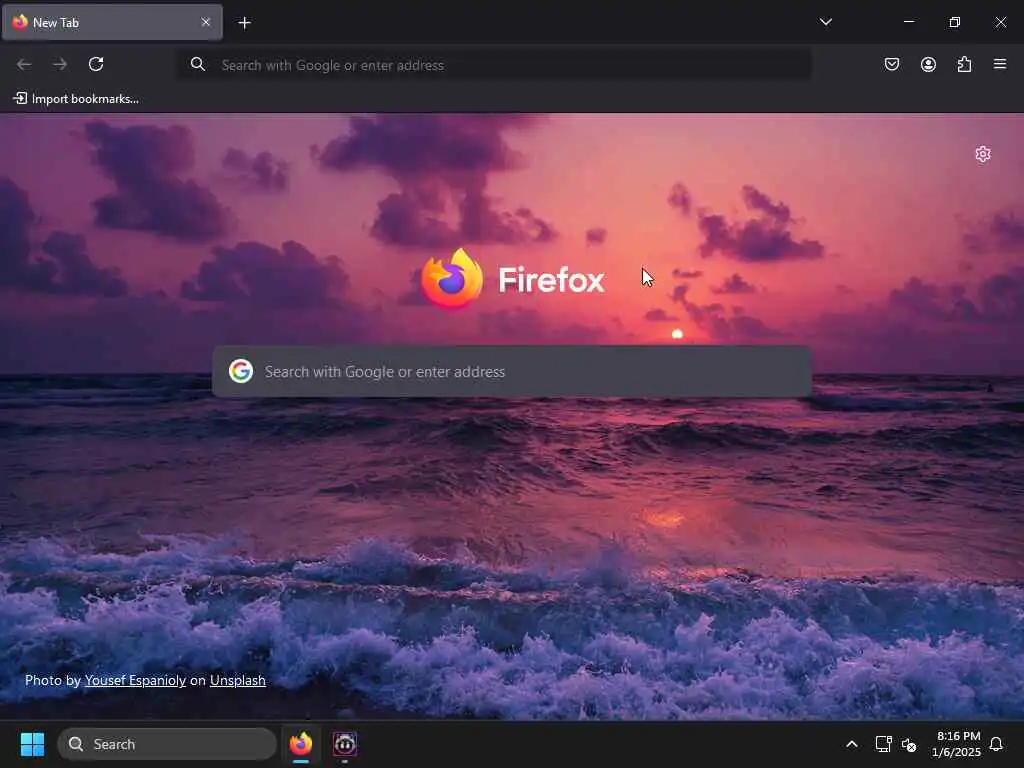Open Save to Pocket button
1024x768 pixels.
[x=892, y=64]
